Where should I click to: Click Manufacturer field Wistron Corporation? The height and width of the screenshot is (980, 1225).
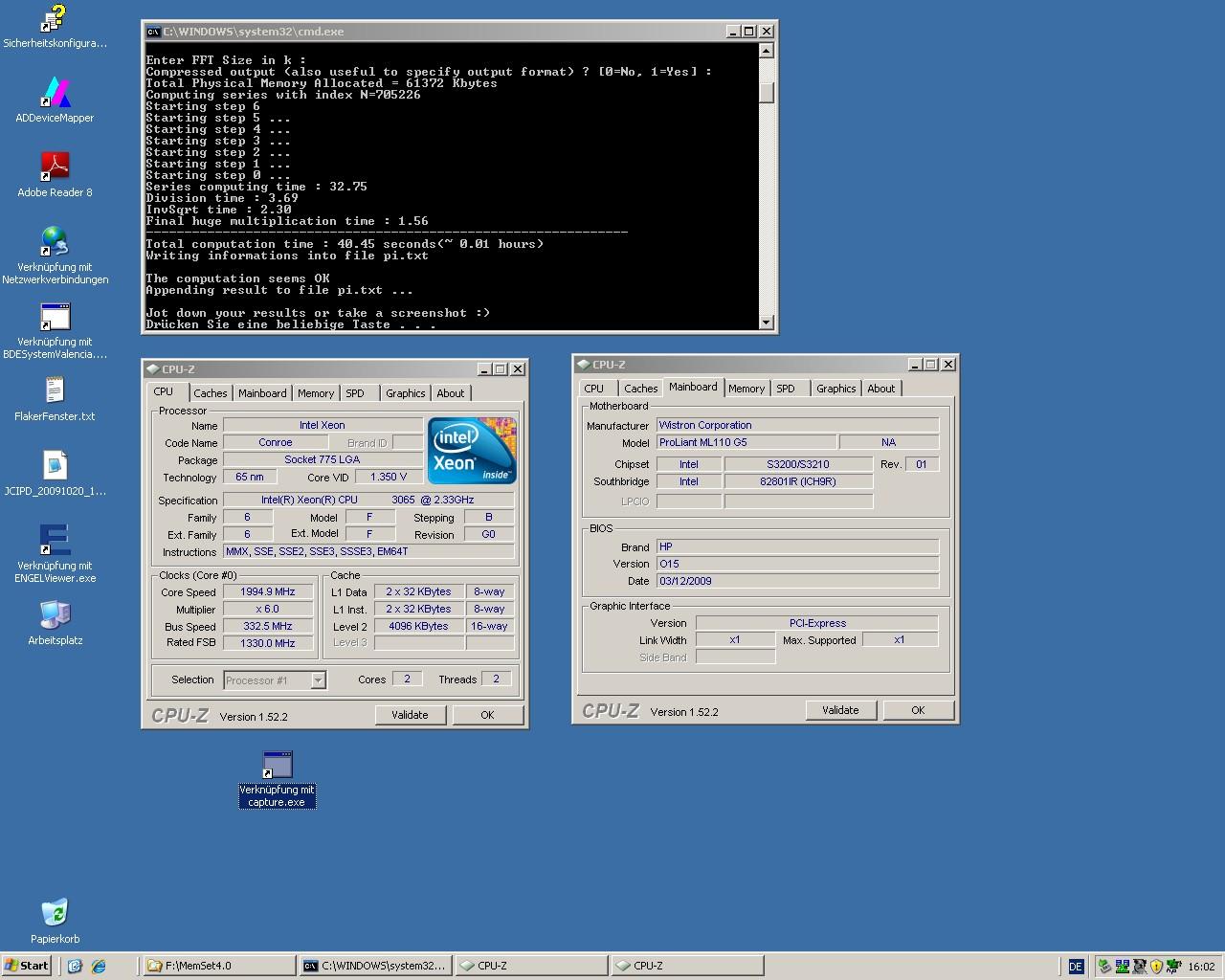(797, 425)
